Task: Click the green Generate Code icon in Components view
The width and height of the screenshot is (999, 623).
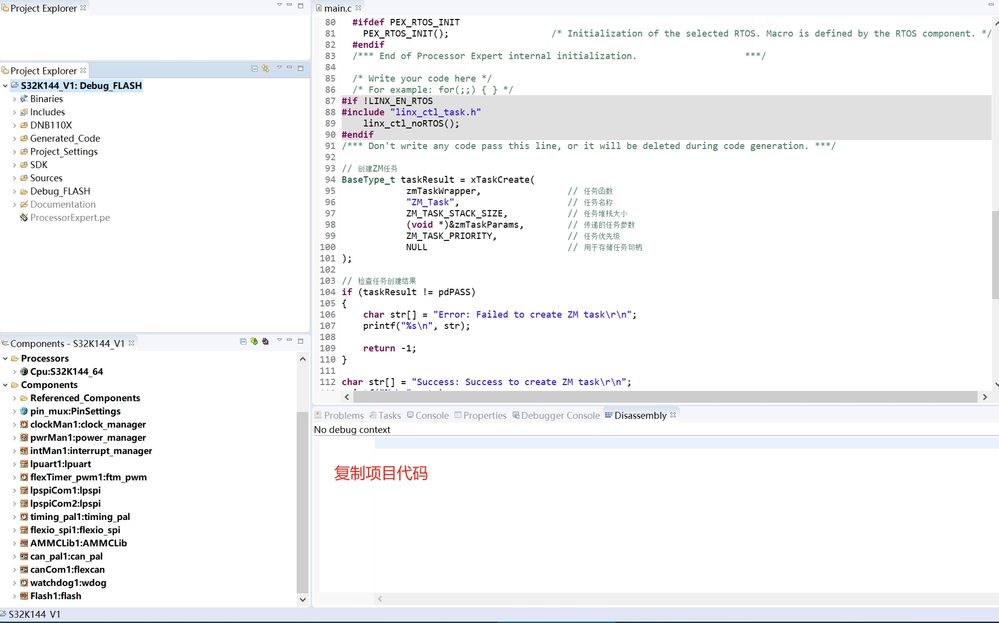Action: click(x=254, y=341)
